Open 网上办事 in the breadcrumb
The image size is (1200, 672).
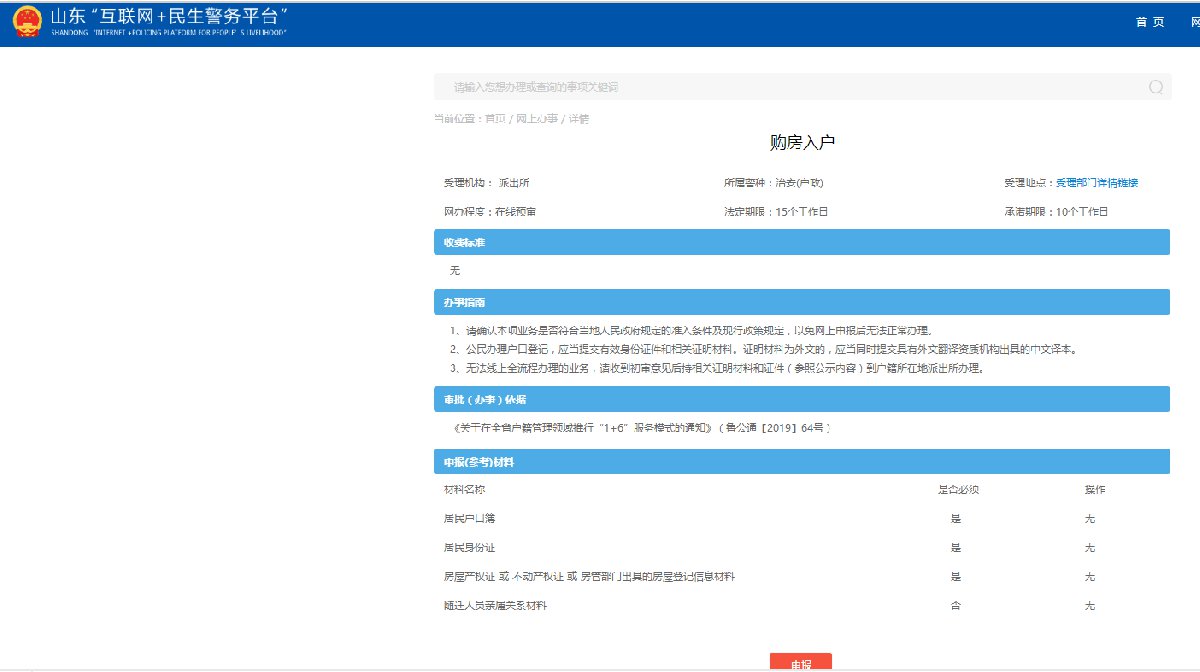click(x=535, y=119)
